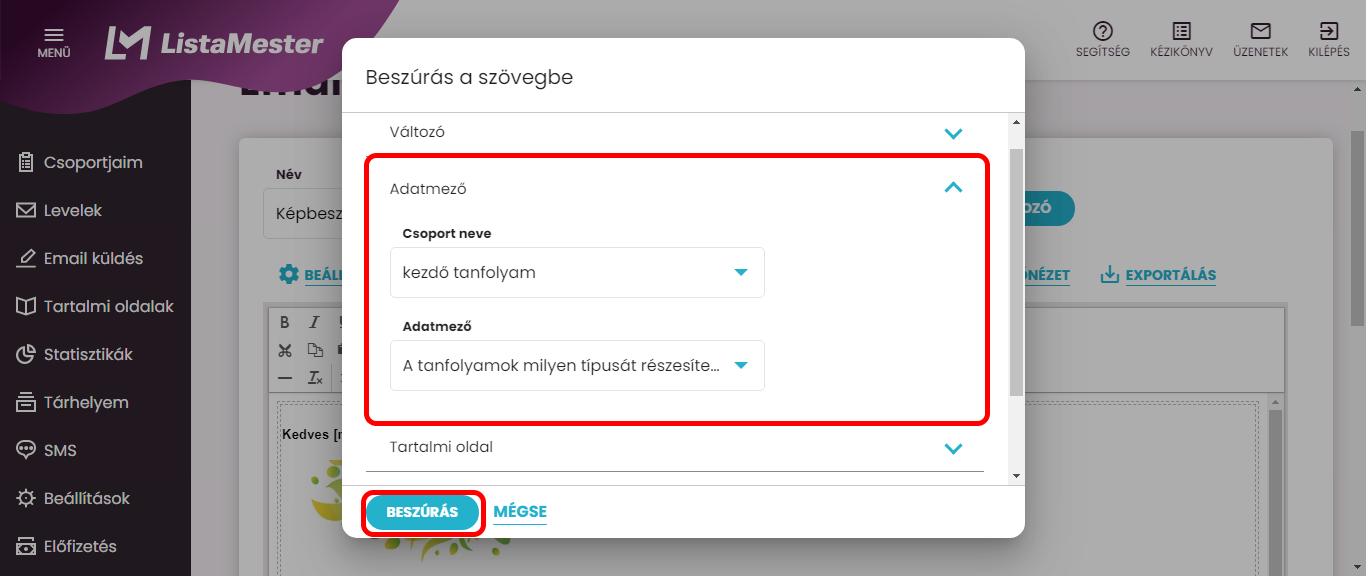Click the Bold formatting icon
The width and height of the screenshot is (1366, 576).
(285, 322)
